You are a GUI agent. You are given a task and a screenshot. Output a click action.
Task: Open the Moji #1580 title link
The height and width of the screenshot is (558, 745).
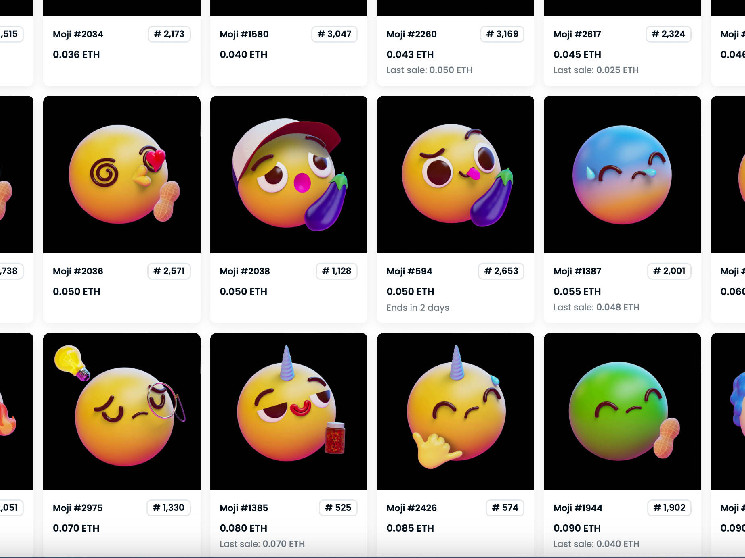coord(244,34)
